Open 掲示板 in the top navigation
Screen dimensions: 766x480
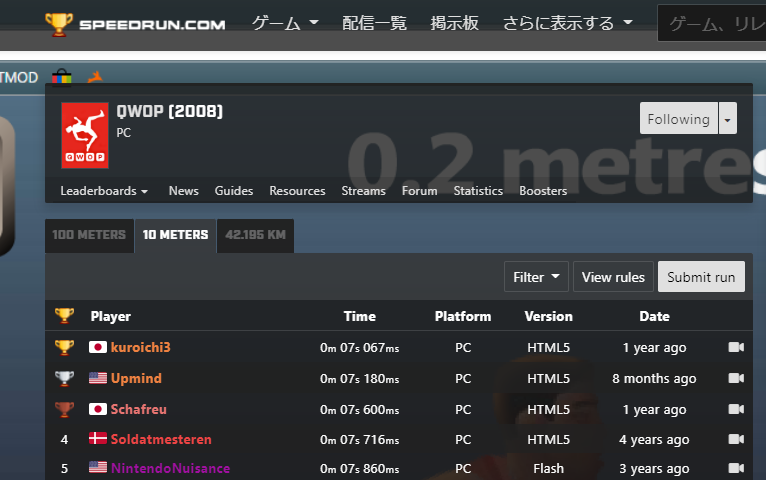coord(454,23)
